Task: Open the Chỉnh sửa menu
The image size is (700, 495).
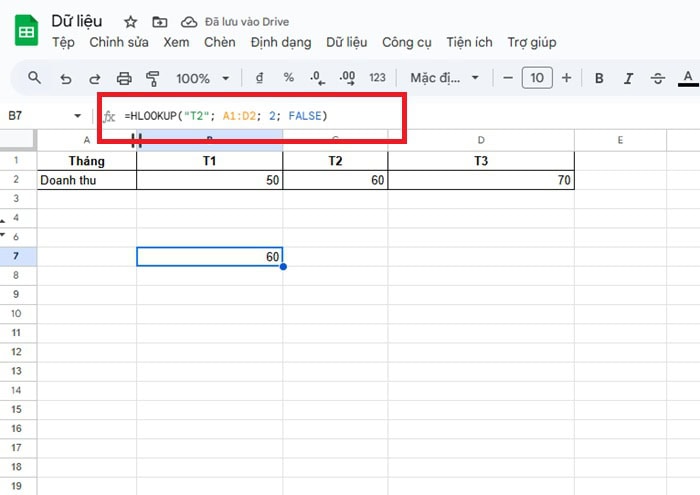Action: 119,42
